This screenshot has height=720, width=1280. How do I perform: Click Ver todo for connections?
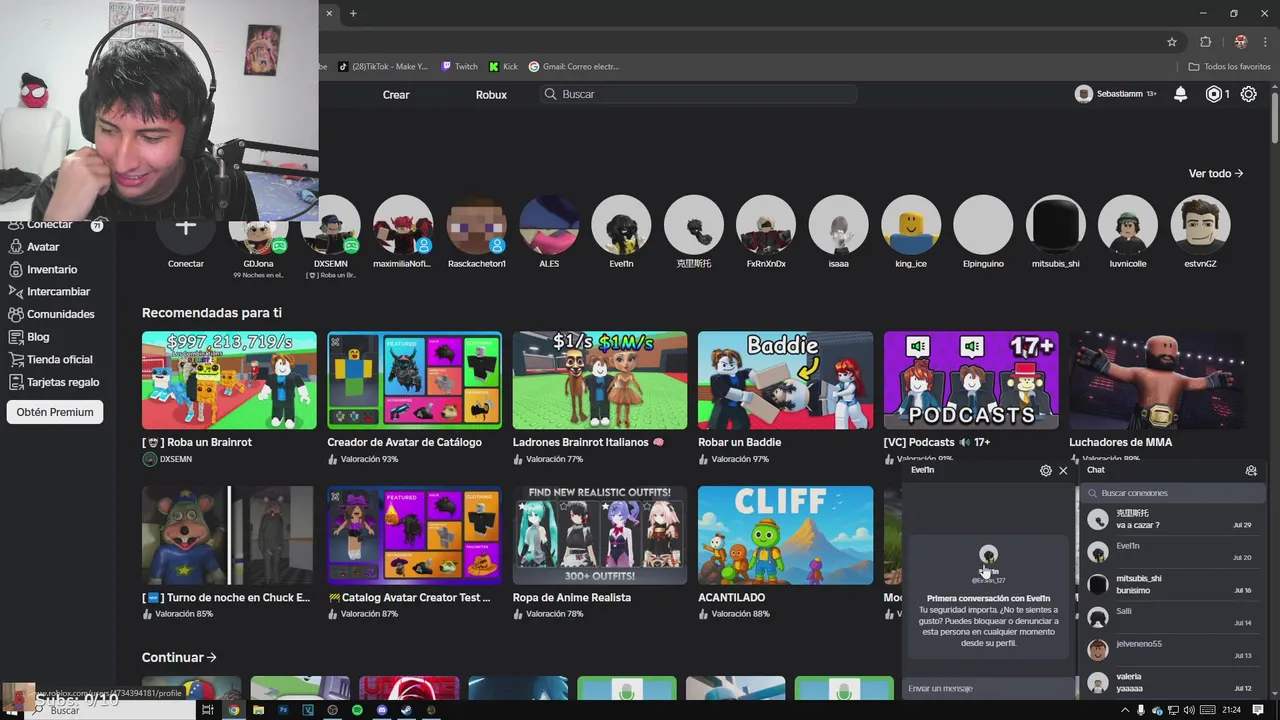pos(1216,173)
